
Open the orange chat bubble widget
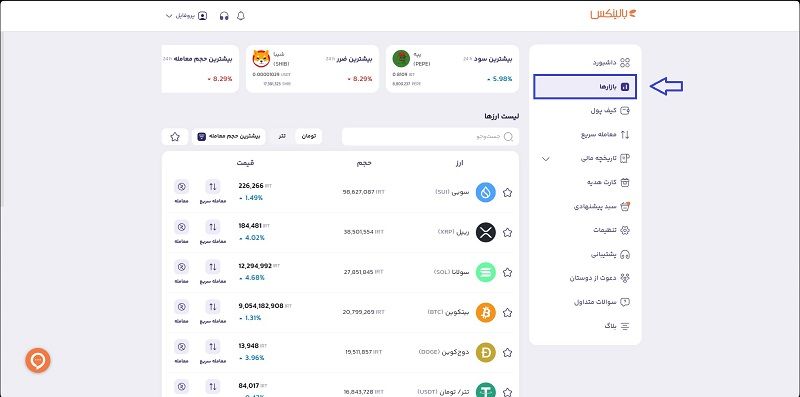coord(38,360)
